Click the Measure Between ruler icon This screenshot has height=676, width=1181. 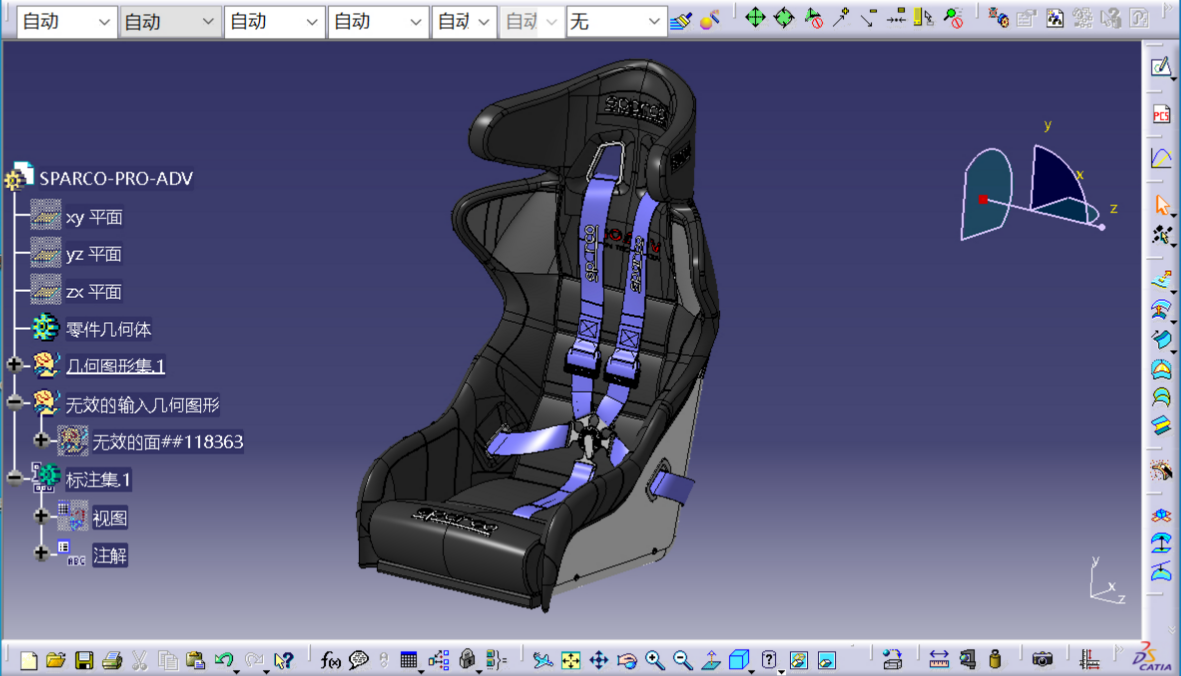(x=938, y=660)
